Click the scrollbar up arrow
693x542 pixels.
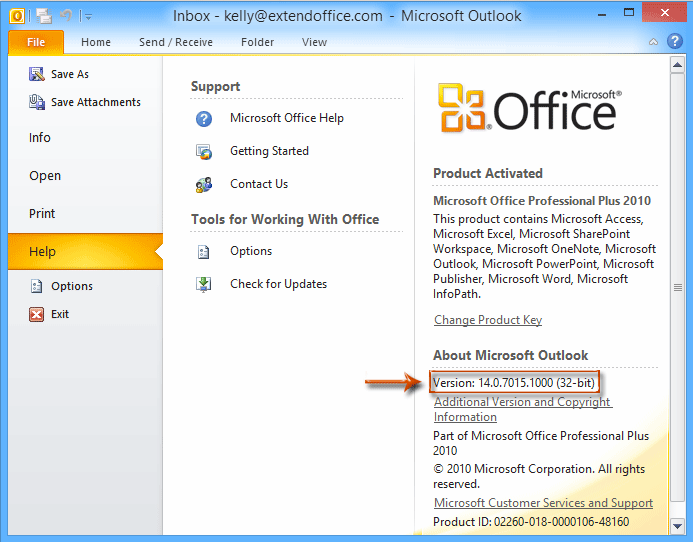677,65
